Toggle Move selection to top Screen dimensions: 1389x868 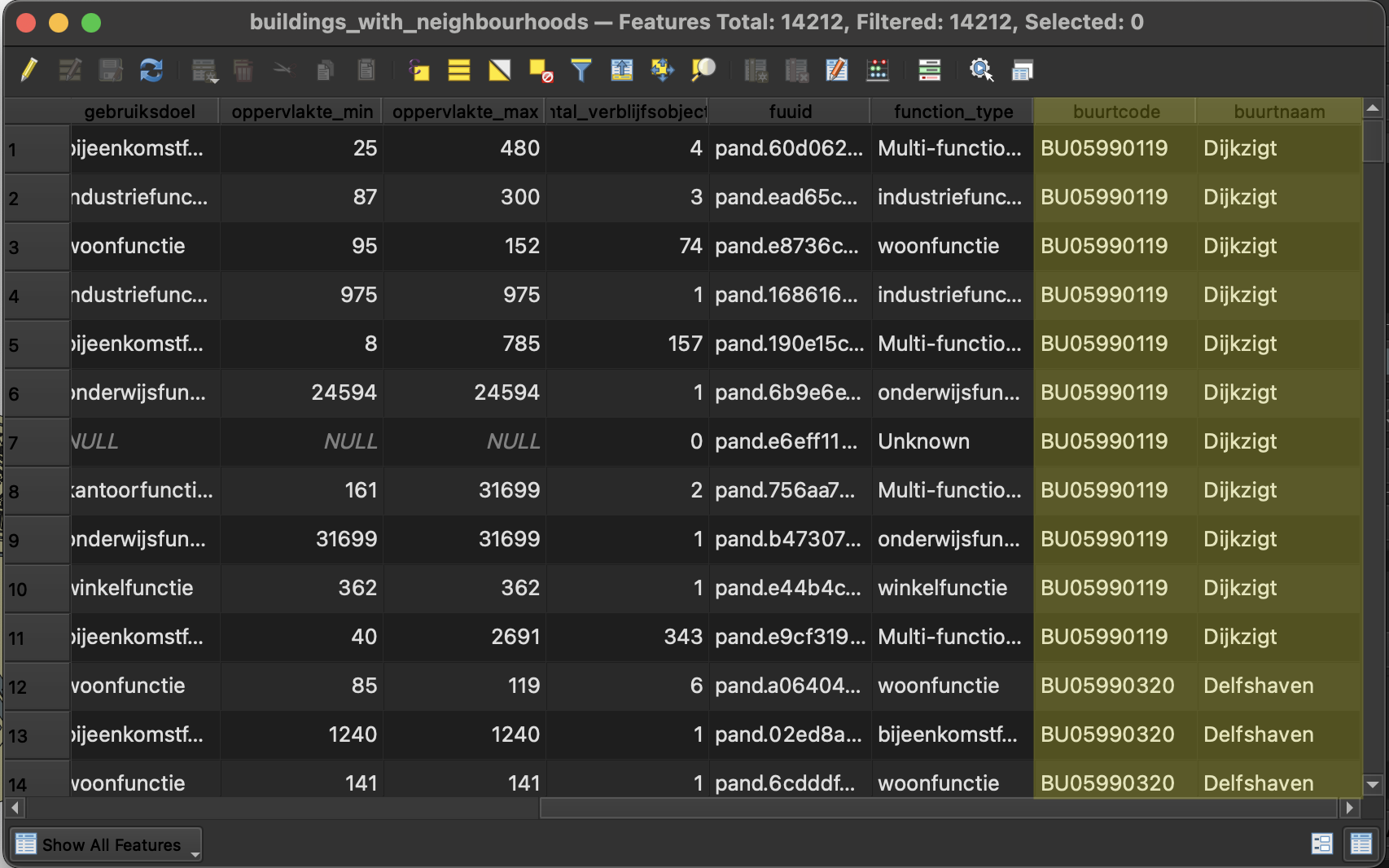click(x=622, y=71)
